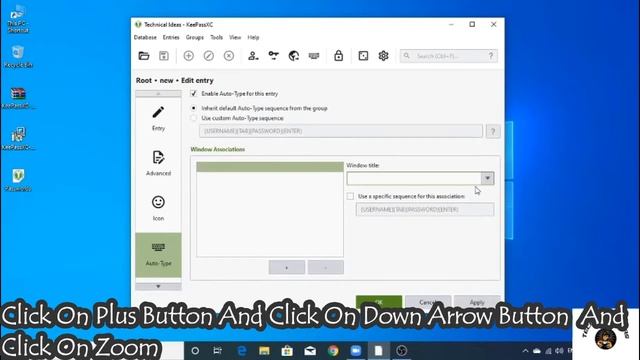Open File Explorer from taskbar
The width and height of the screenshot is (640, 360).
coord(264,351)
